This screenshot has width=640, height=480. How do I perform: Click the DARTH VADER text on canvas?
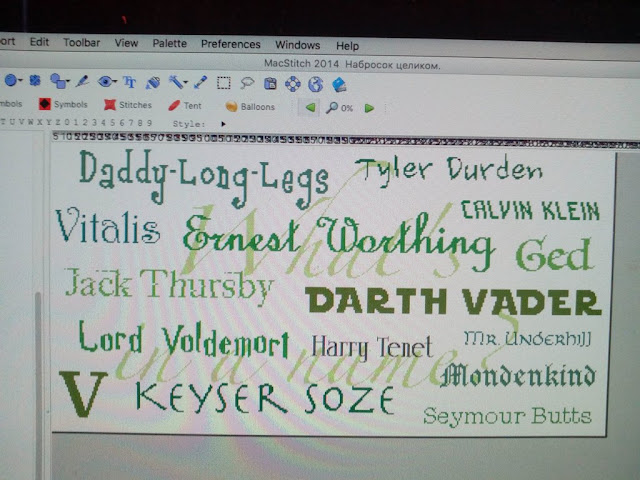(x=453, y=301)
